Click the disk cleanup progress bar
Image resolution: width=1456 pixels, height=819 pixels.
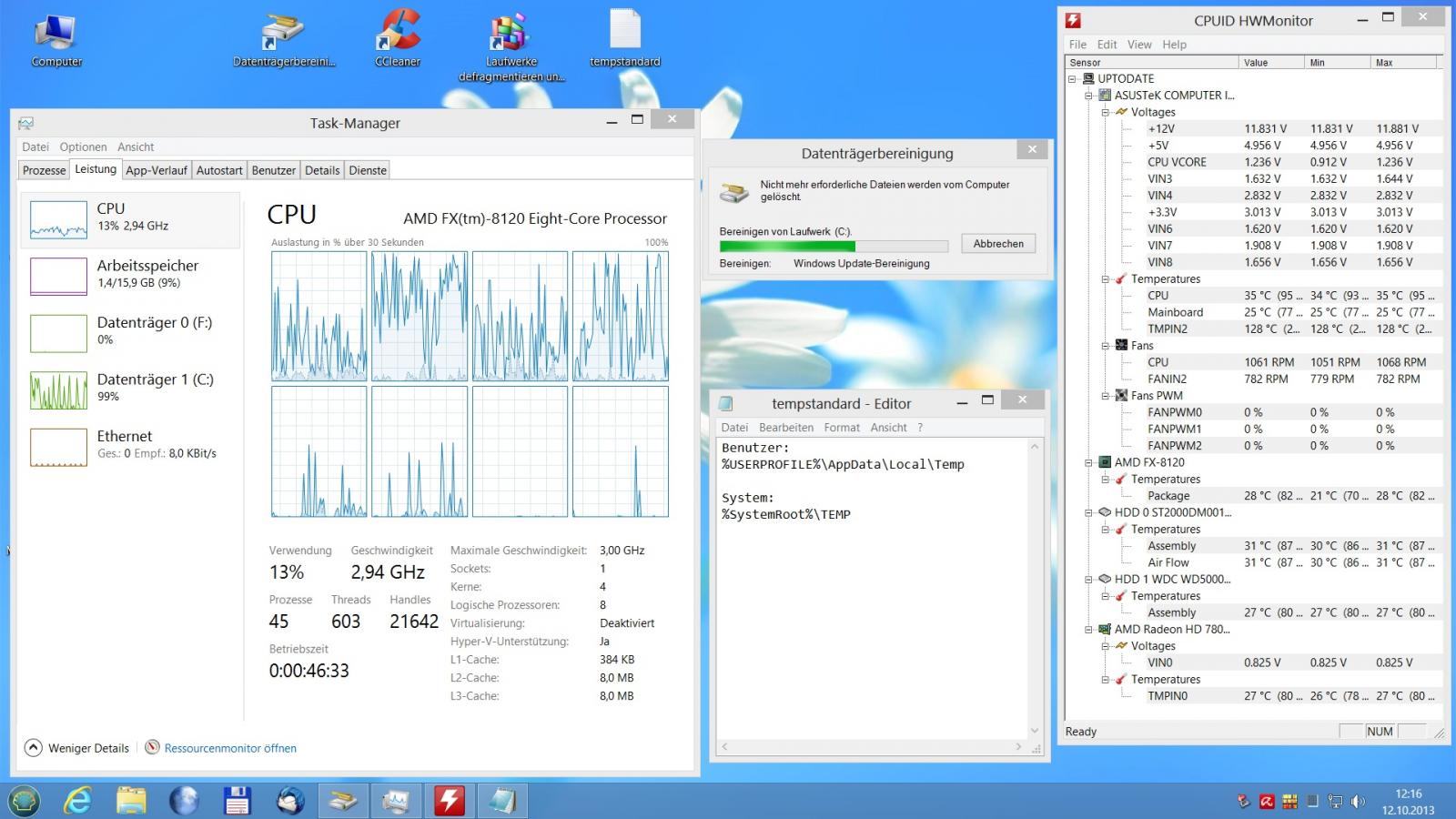(834, 246)
